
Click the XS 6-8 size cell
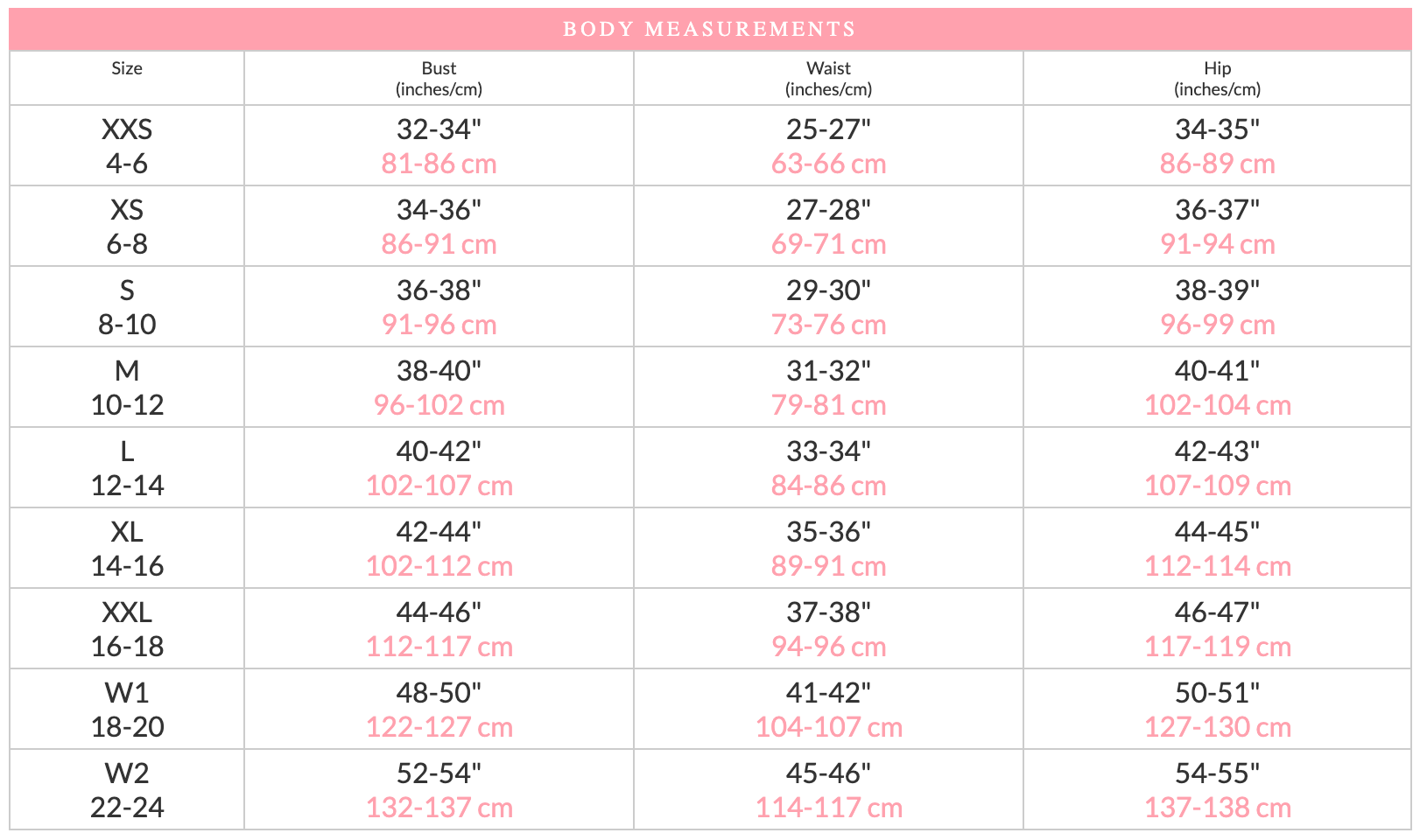click(x=127, y=227)
